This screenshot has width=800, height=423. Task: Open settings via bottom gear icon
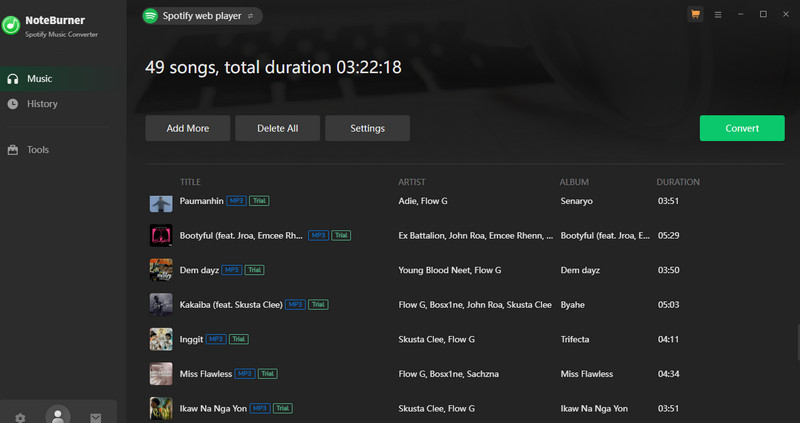point(20,418)
